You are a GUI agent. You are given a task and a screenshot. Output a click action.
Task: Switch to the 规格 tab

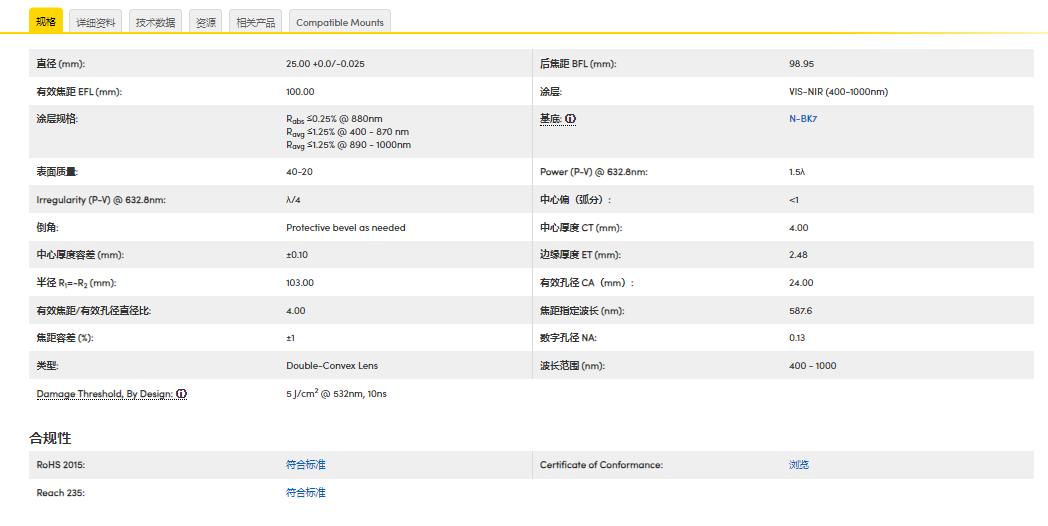[46, 21]
